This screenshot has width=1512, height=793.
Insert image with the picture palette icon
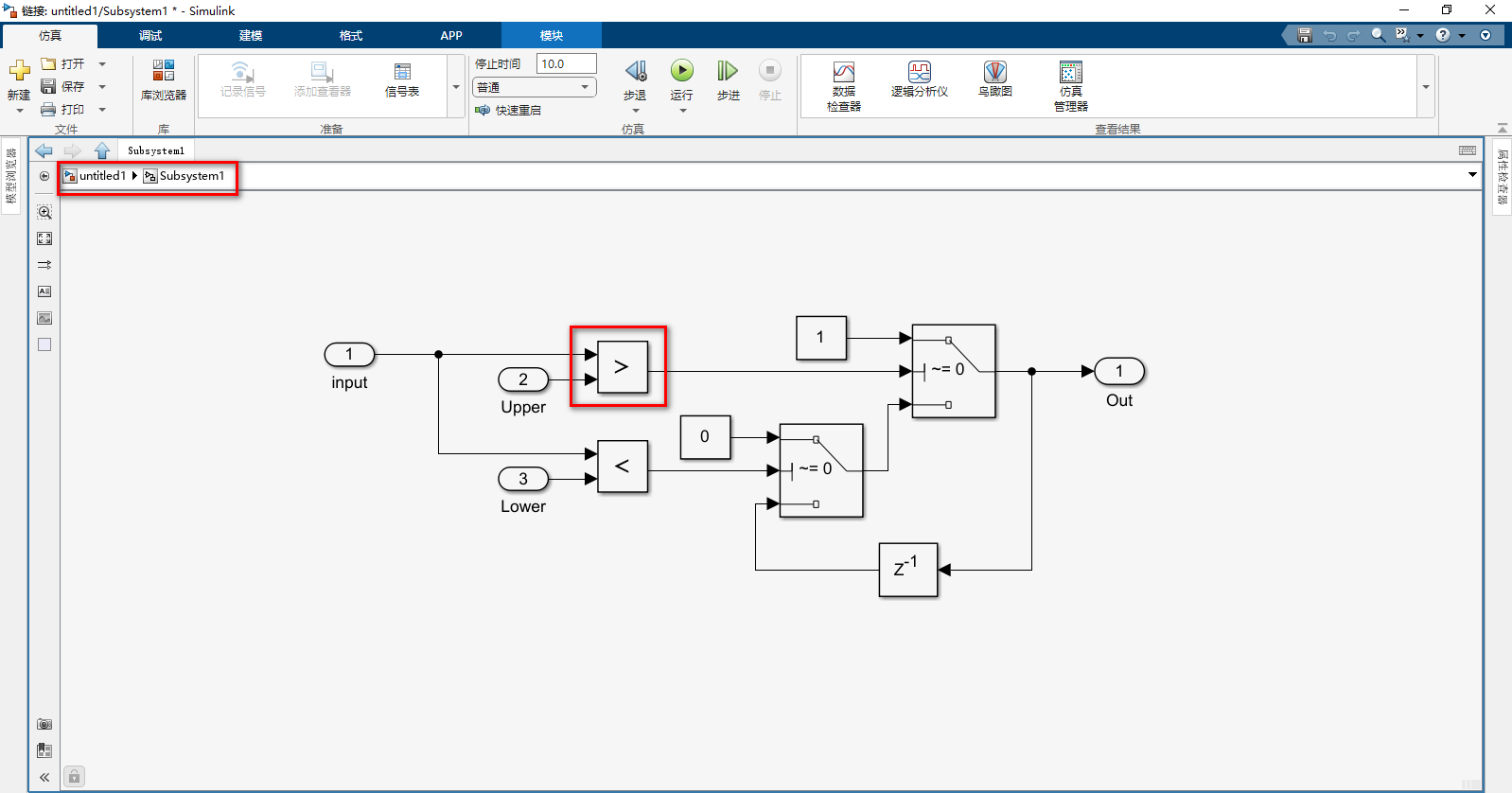[44, 318]
